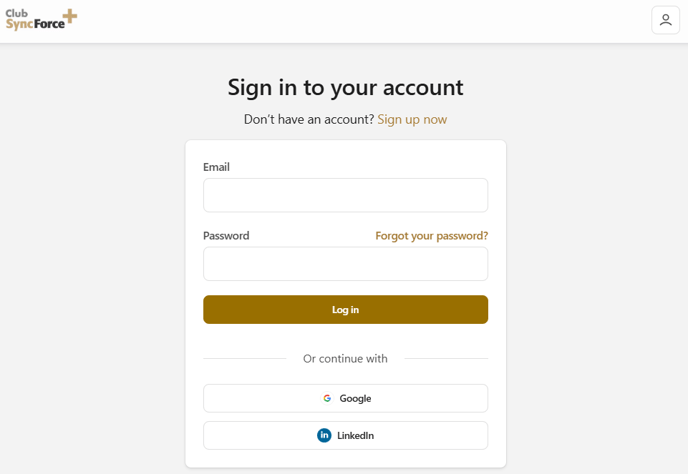The width and height of the screenshot is (688, 474).
Task: Click the LinkedIn in icon
Action: (x=324, y=435)
